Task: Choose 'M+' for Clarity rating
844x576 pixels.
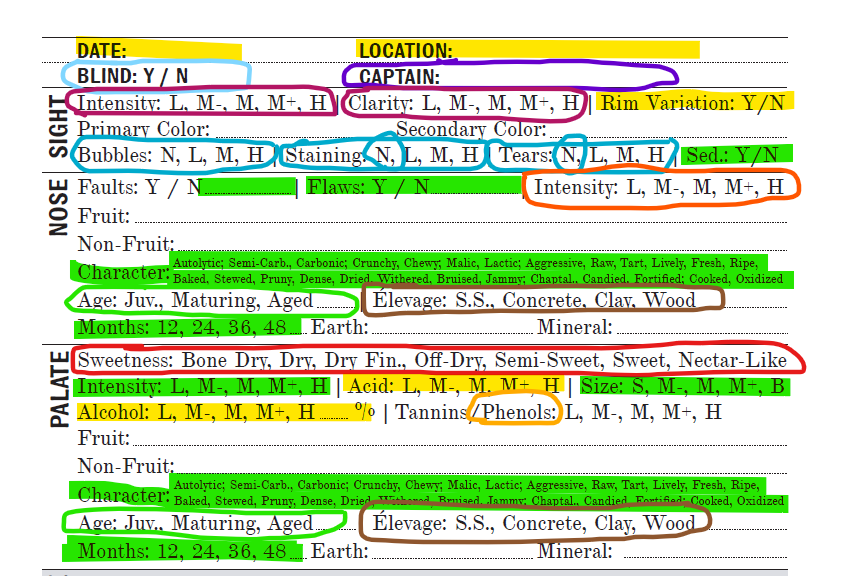Action: tap(536, 103)
